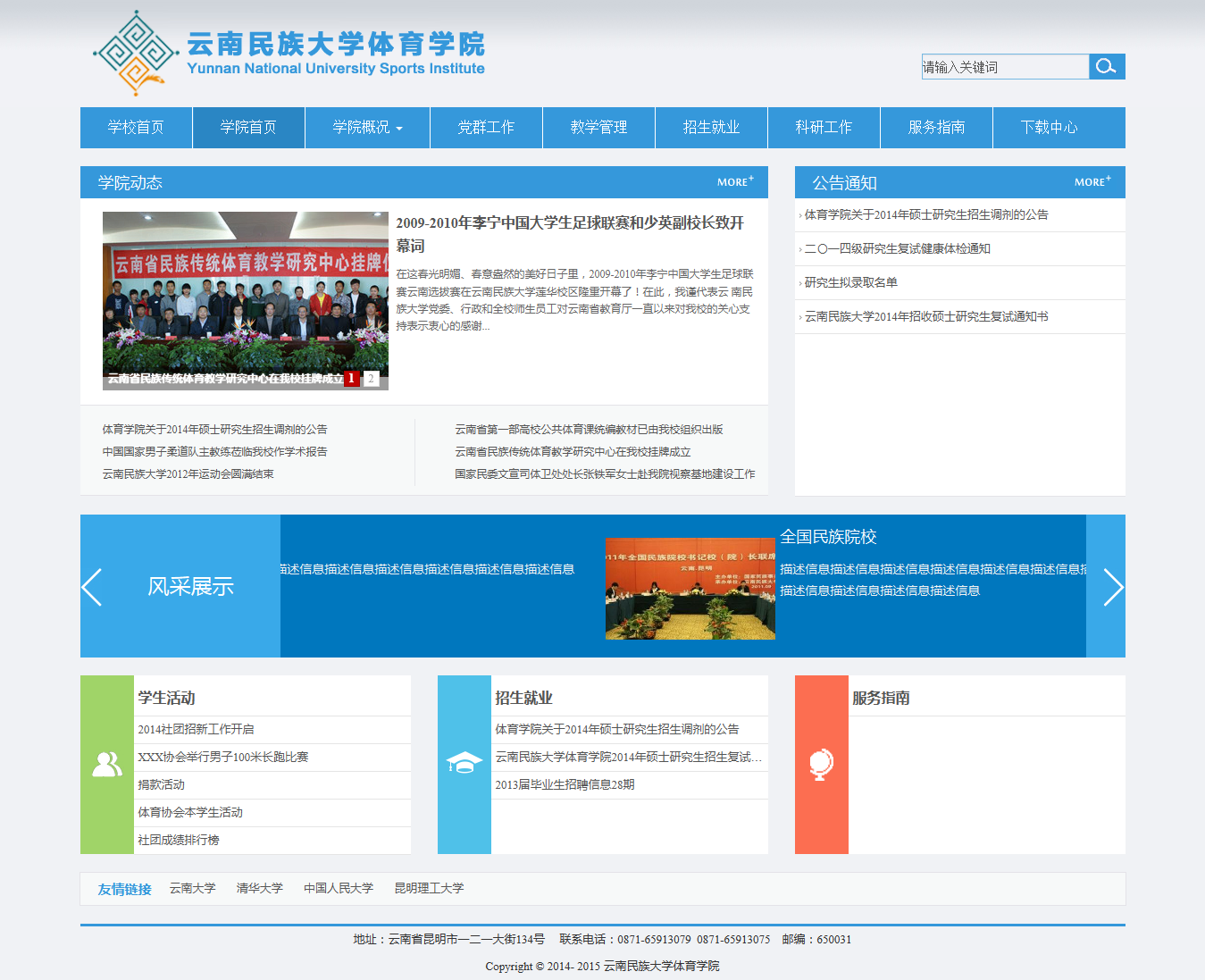Open 云南民族大学2014年招收硕士研究生复试通知书 notice
This screenshot has height=980, width=1205.
tap(926, 316)
